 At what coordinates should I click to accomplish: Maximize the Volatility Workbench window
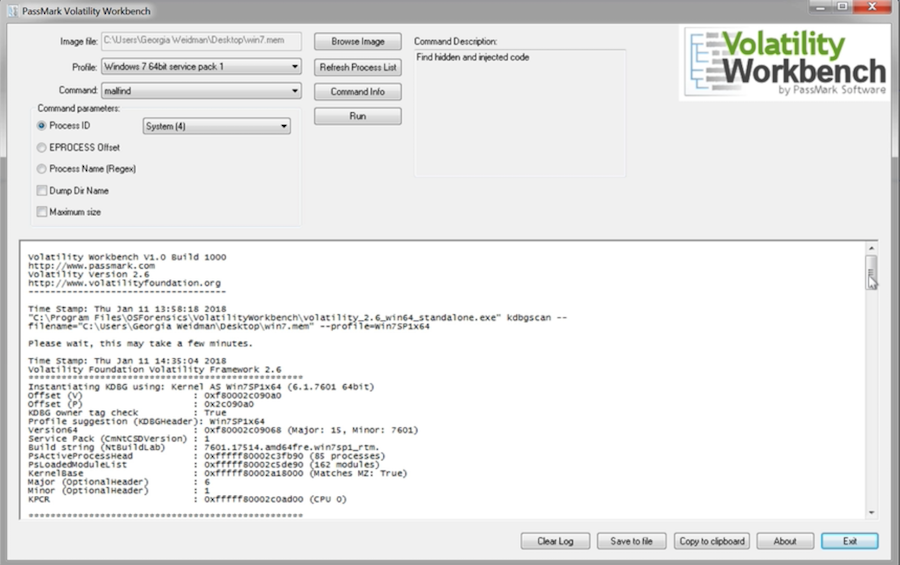(x=842, y=7)
